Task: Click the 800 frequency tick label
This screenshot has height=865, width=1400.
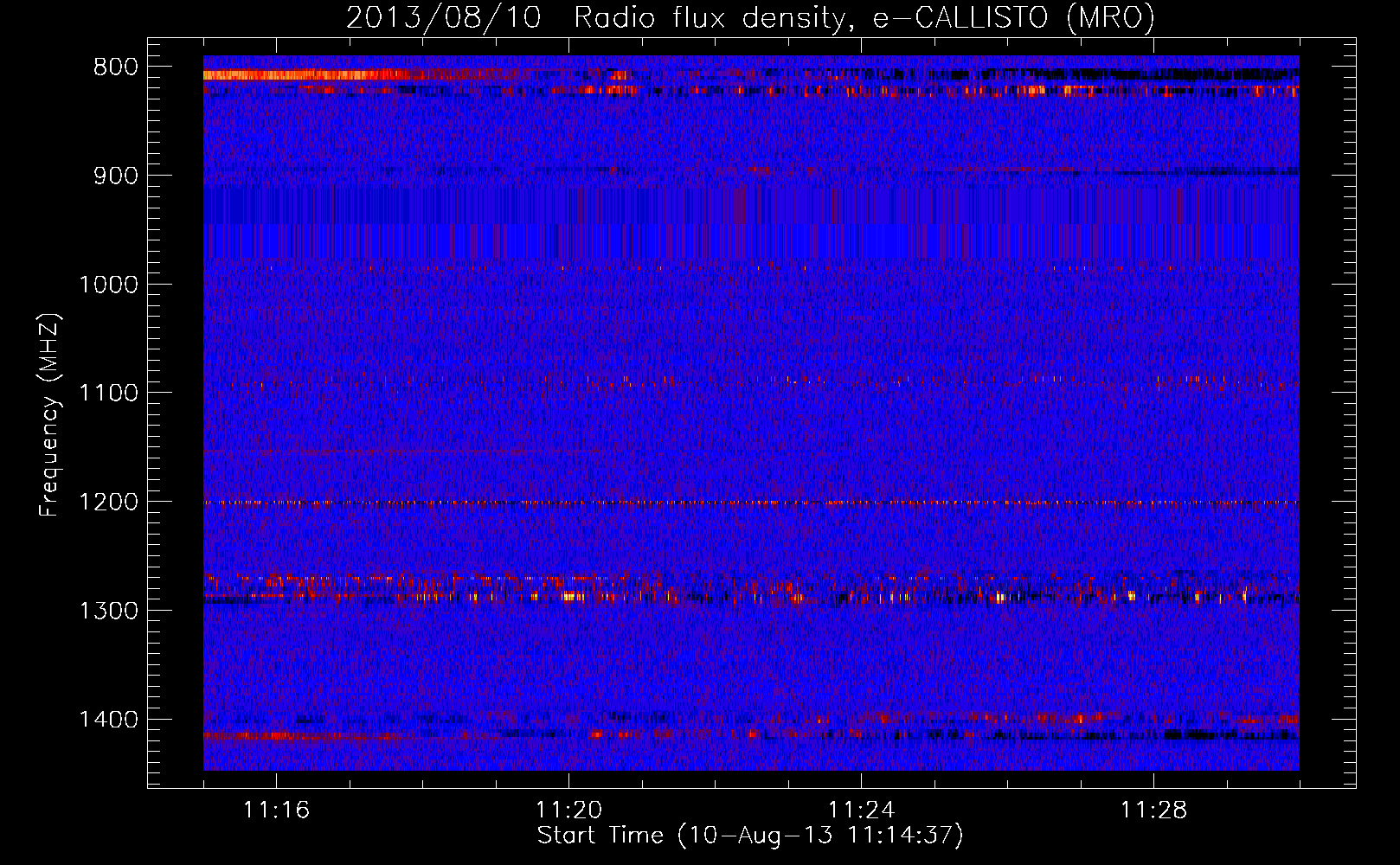Action: [x=116, y=67]
